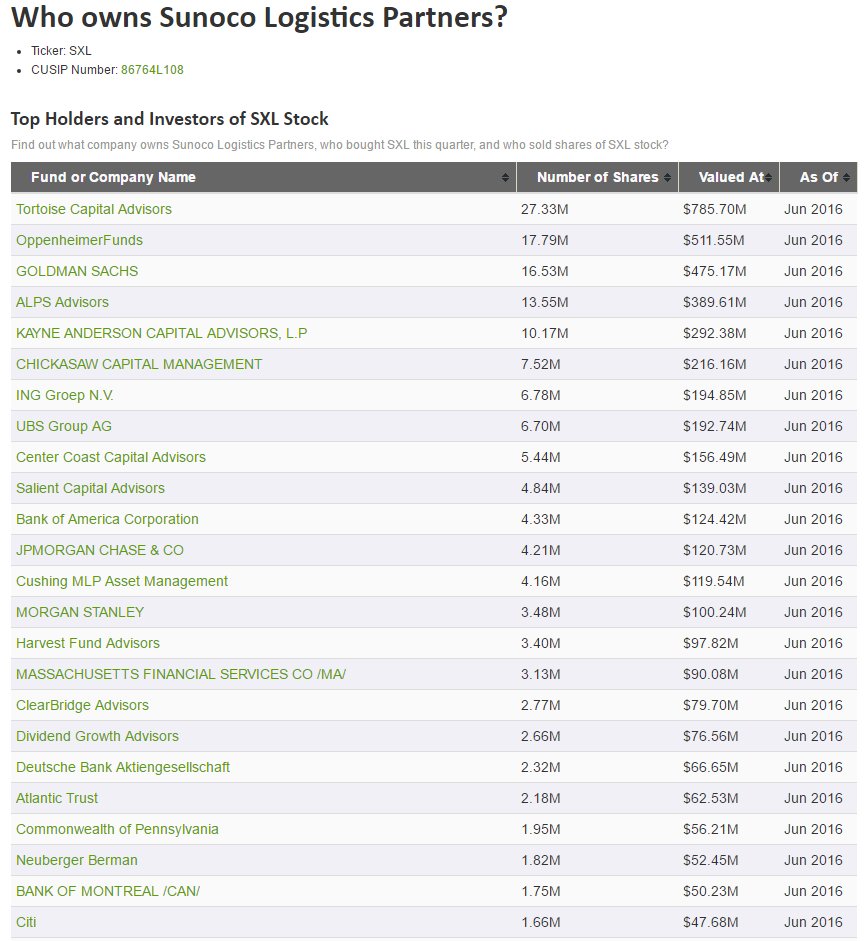Open the CUSIP number 86764L108 link

[152, 70]
